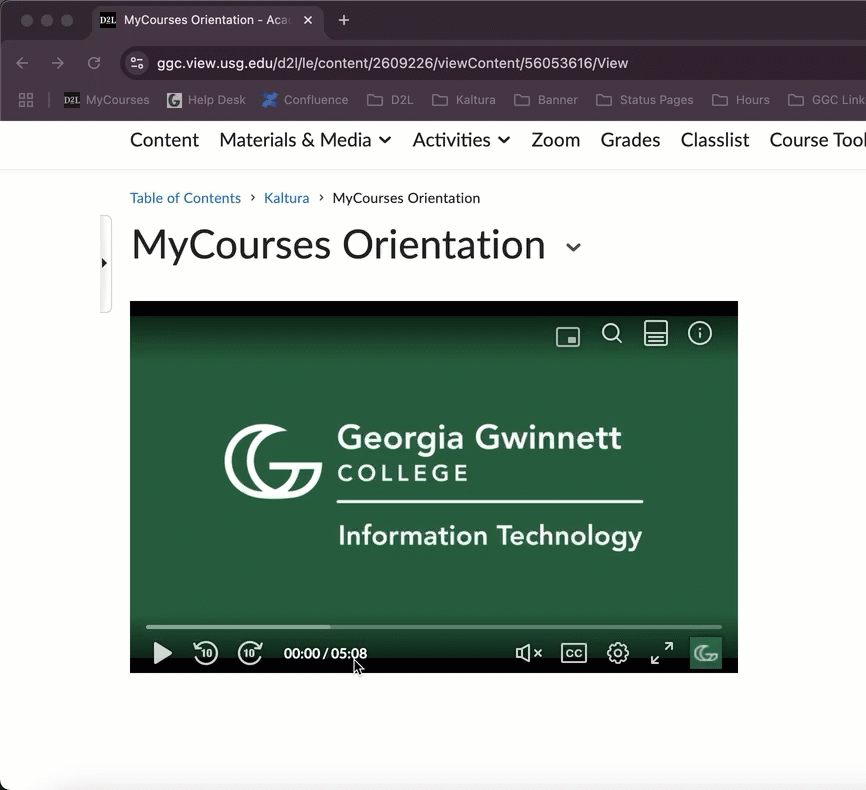The image size is (866, 790).
Task: Expand the Materials & Media menu
Action: point(305,140)
